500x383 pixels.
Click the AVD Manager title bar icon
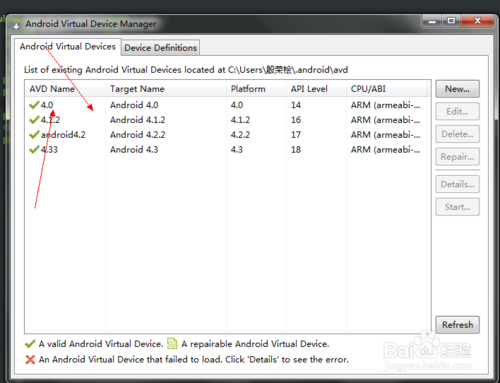[16, 24]
